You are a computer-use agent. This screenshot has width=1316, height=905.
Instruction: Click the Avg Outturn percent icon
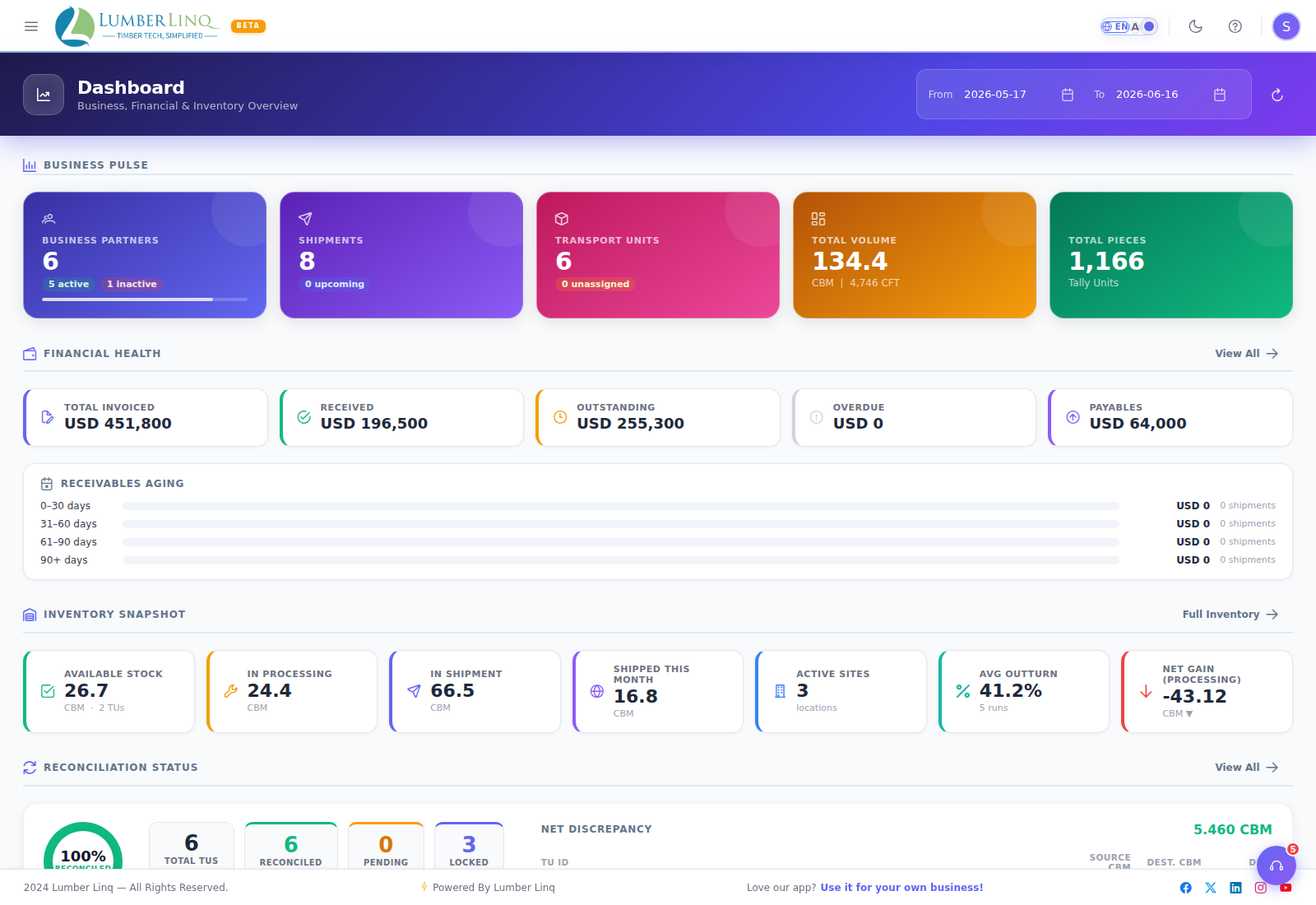point(963,691)
